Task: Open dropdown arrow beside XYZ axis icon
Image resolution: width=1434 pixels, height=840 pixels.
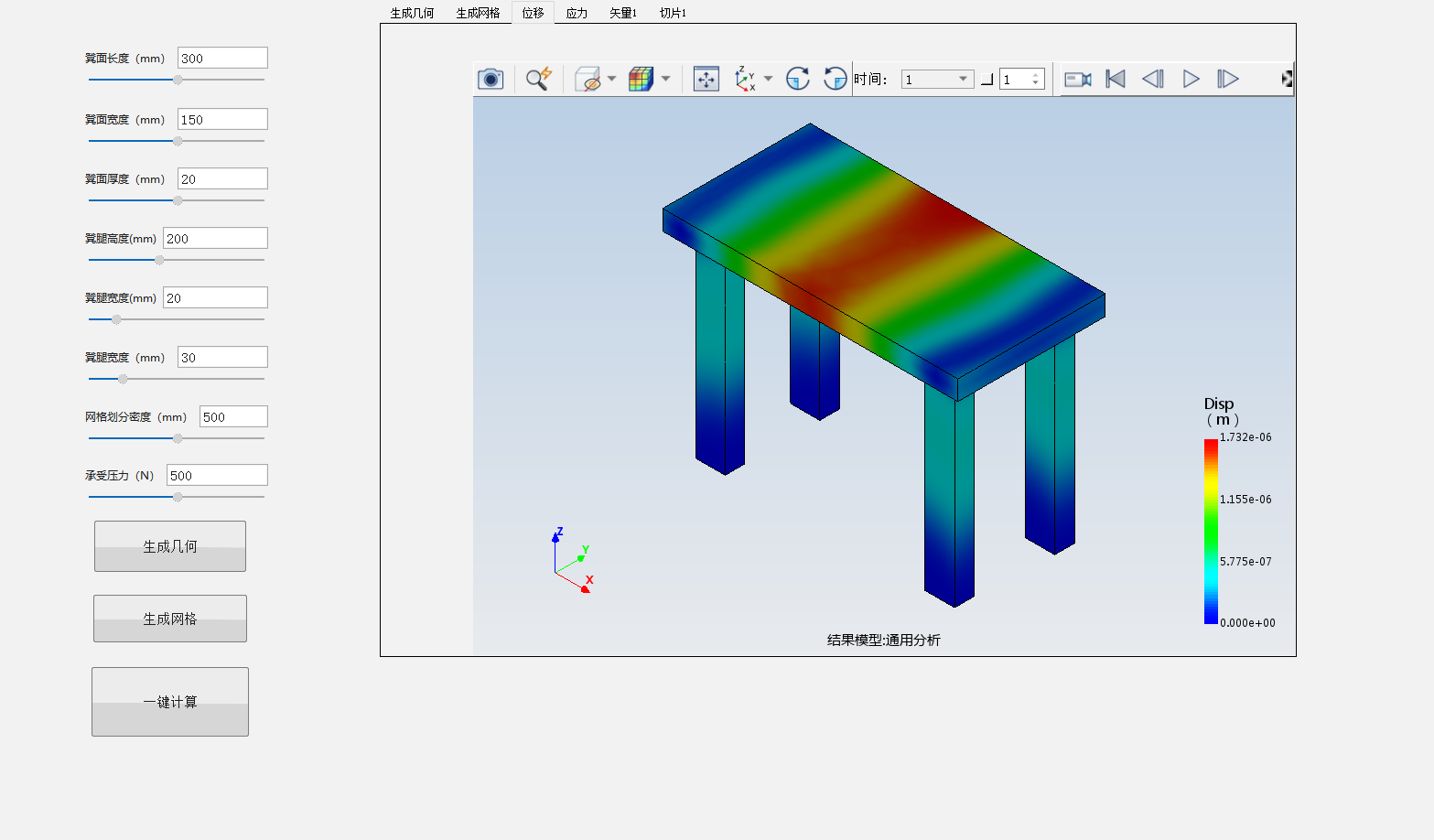Action: [x=768, y=79]
